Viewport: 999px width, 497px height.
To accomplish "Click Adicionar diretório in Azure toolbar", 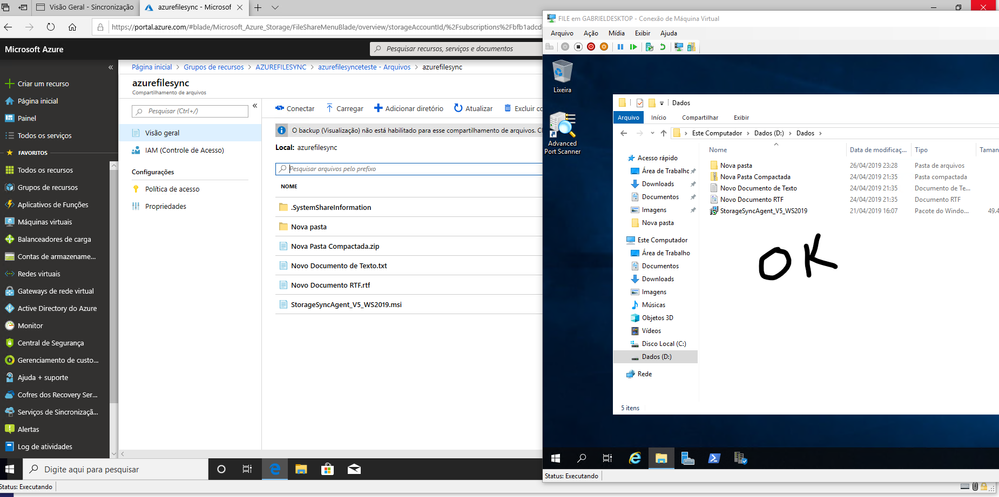I will [409, 108].
